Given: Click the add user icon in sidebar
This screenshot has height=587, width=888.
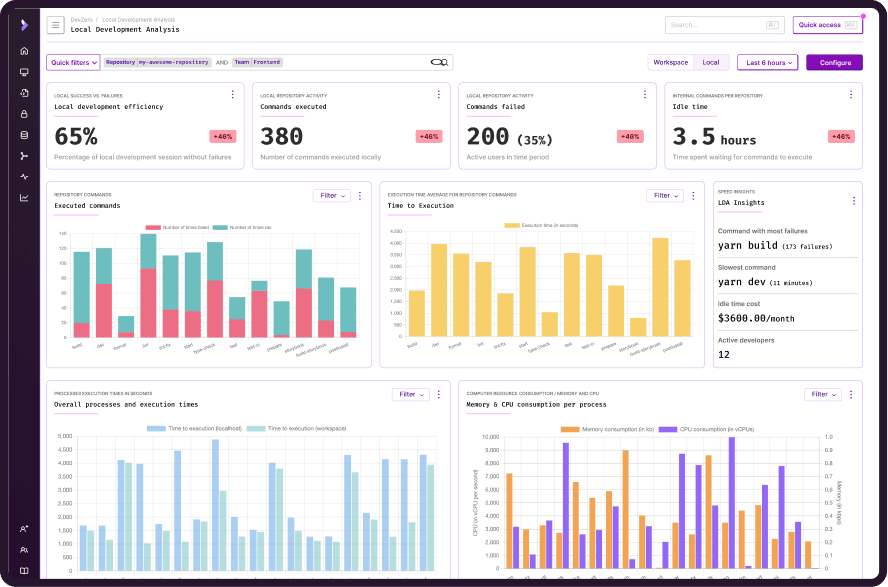Looking at the screenshot, I should [24, 529].
